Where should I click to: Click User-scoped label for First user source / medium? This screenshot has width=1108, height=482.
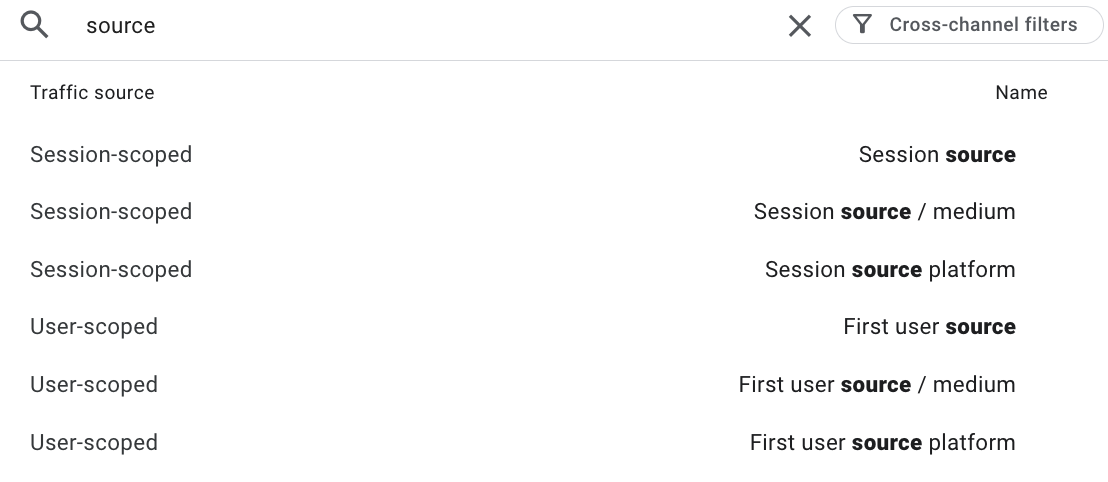tap(94, 385)
